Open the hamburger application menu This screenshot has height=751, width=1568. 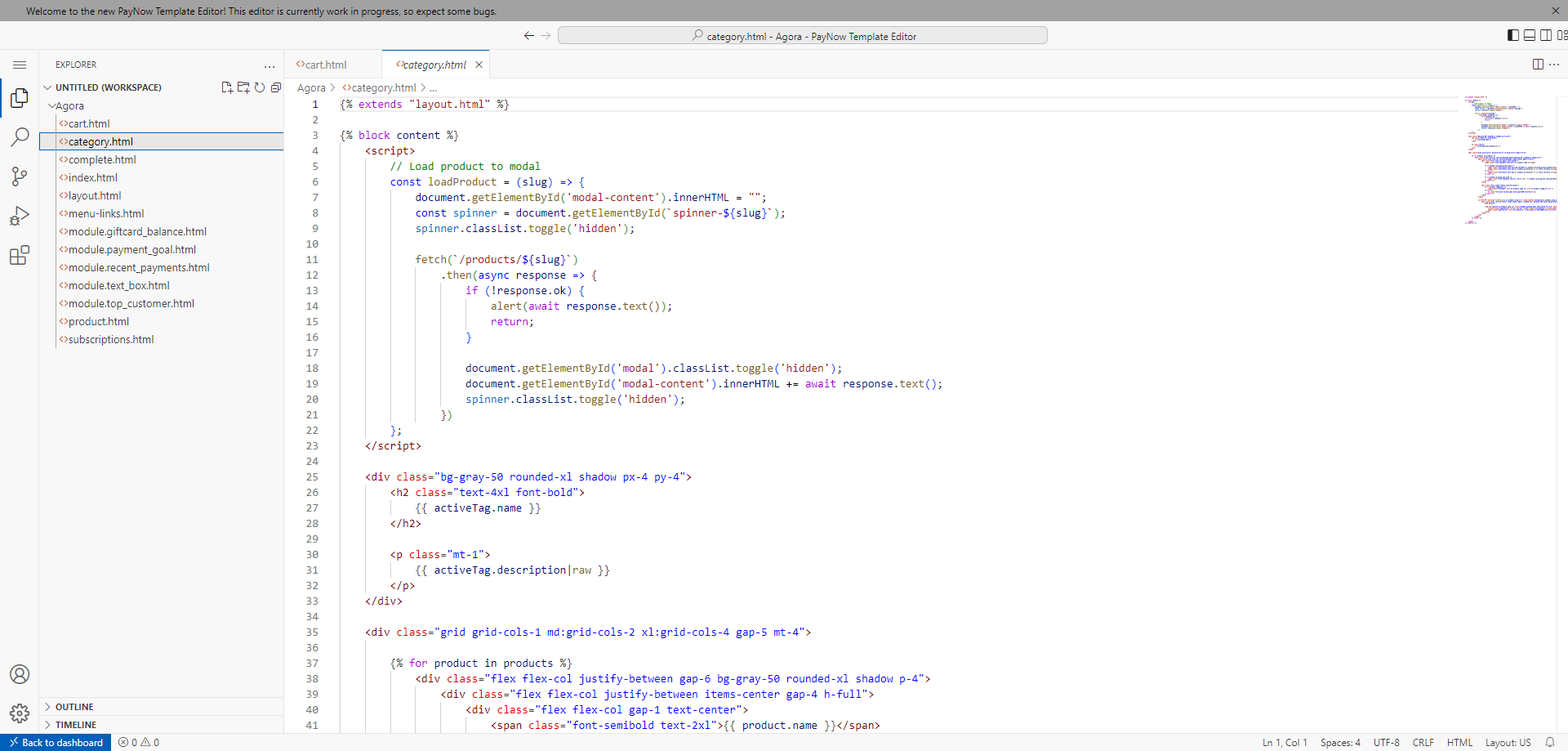coord(20,65)
